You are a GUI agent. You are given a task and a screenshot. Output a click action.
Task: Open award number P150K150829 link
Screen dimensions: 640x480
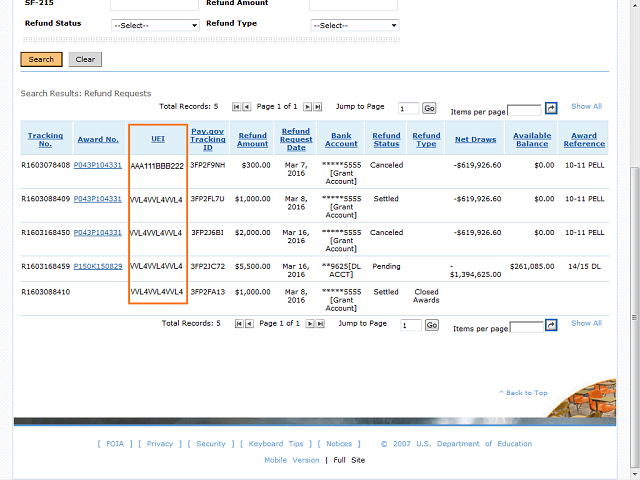point(98,266)
